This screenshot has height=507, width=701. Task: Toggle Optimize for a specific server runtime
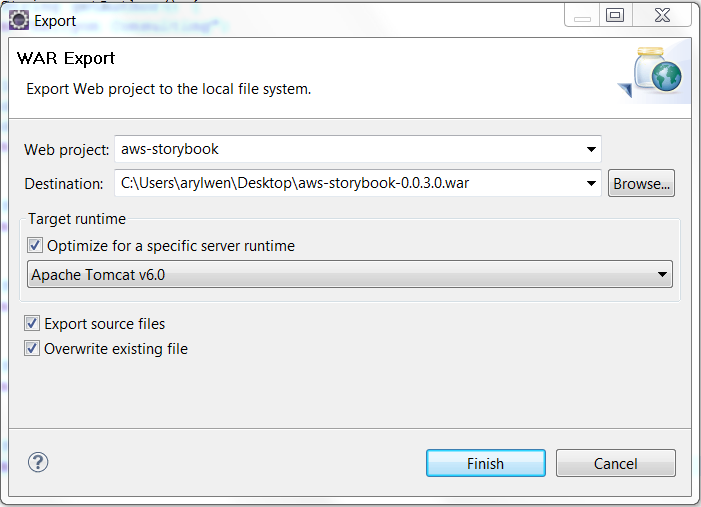[36, 246]
